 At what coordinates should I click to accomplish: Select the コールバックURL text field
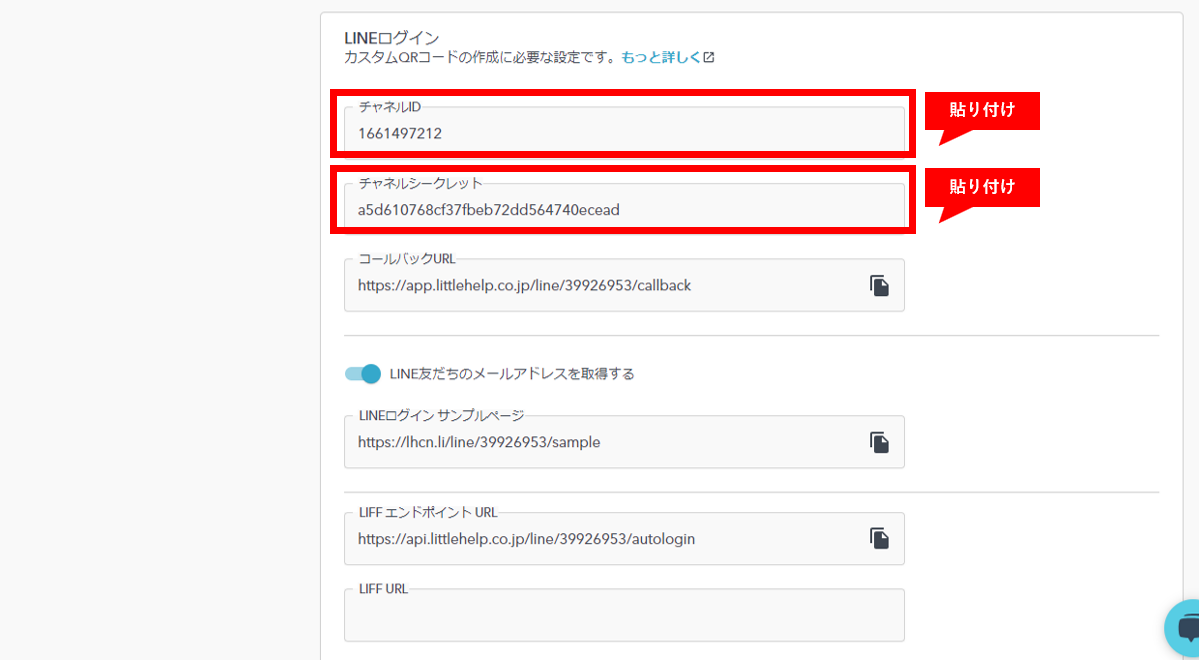coord(600,286)
